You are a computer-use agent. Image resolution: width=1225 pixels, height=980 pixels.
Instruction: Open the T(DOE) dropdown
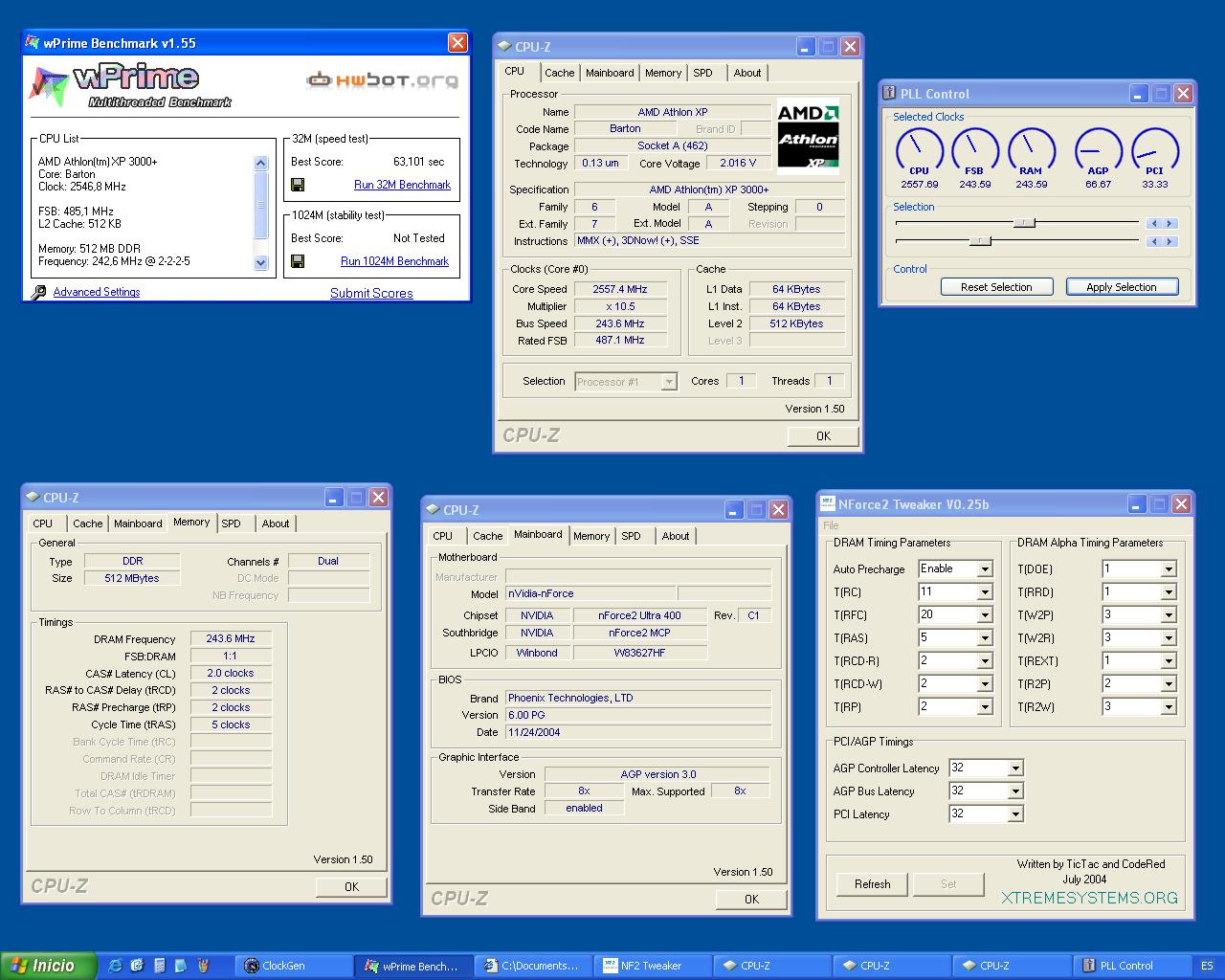click(1168, 569)
